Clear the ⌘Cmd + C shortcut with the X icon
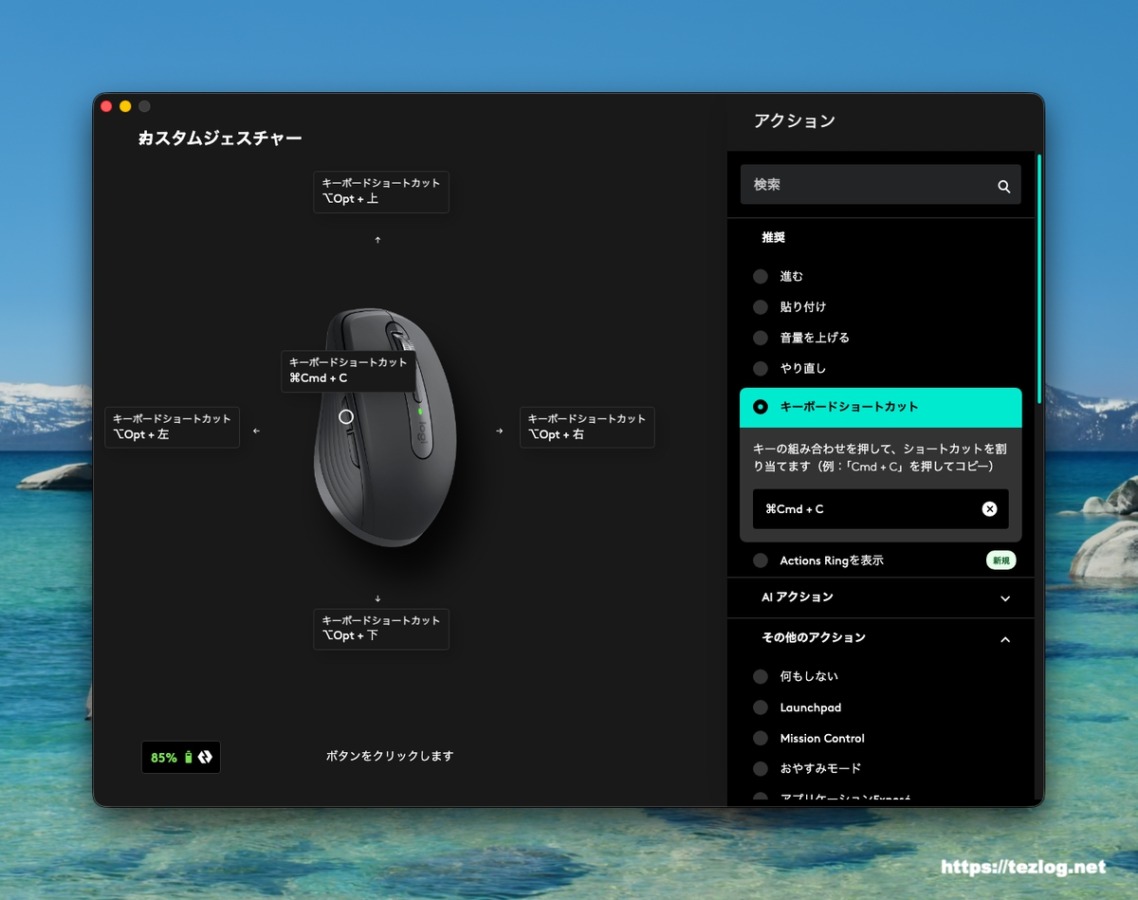This screenshot has height=900, width=1138. click(989, 509)
